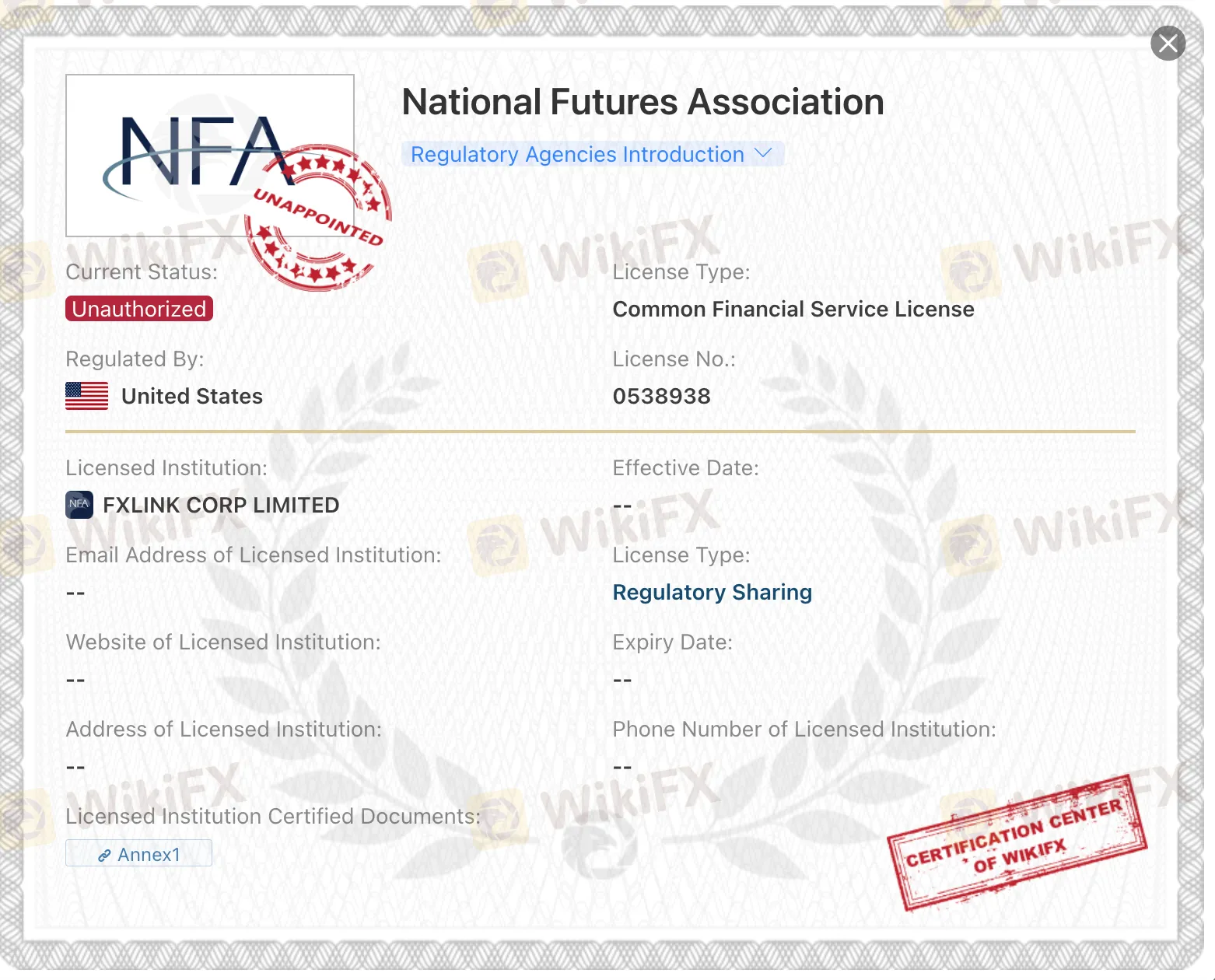Click the red UNAPPOINTED stamp

click(320, 219)
